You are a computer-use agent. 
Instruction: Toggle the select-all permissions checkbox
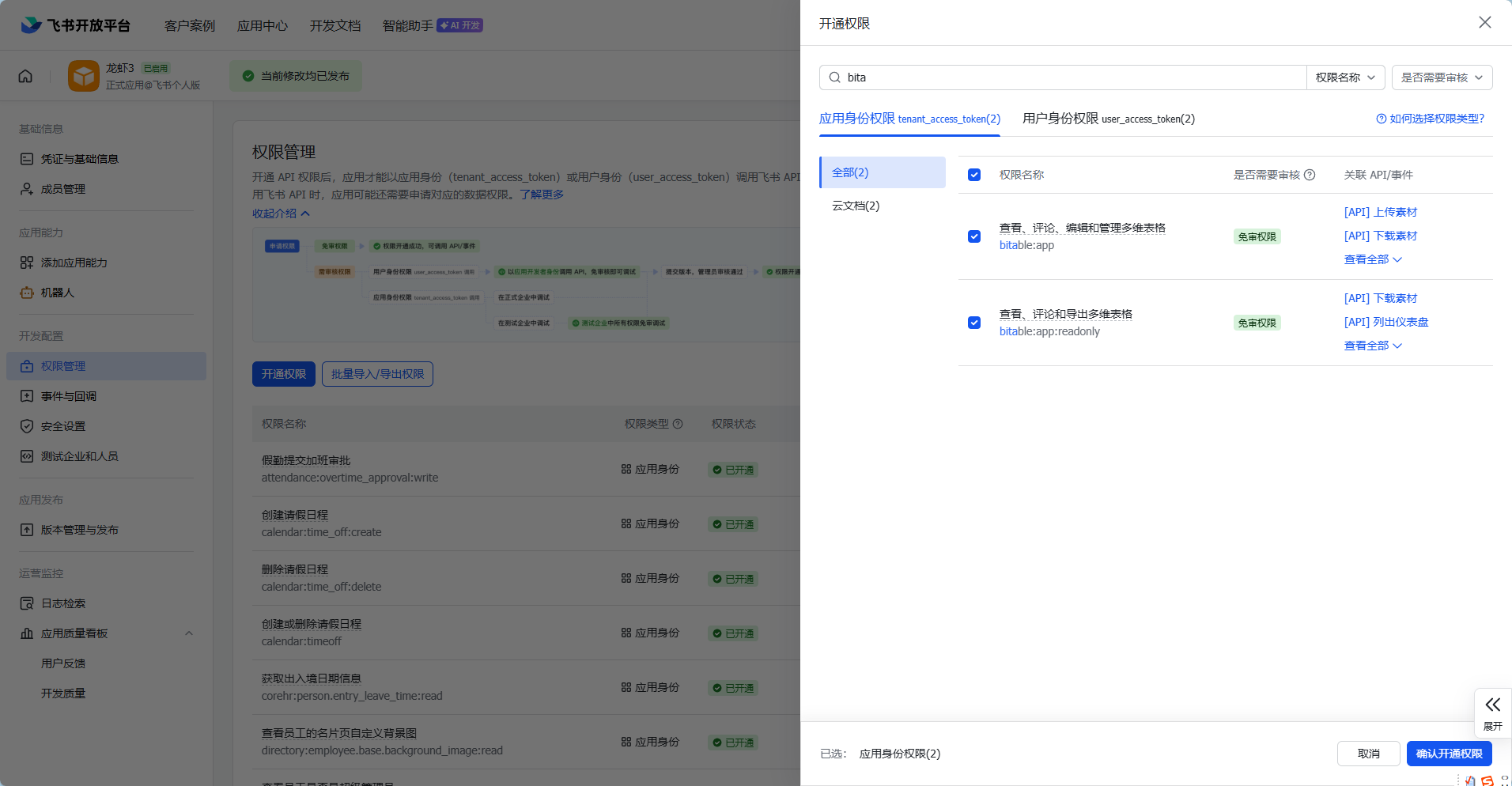point(974,175)
